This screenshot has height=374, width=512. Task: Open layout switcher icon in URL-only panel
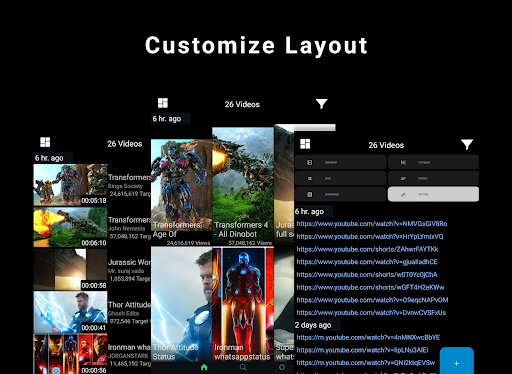pos(305,144)
